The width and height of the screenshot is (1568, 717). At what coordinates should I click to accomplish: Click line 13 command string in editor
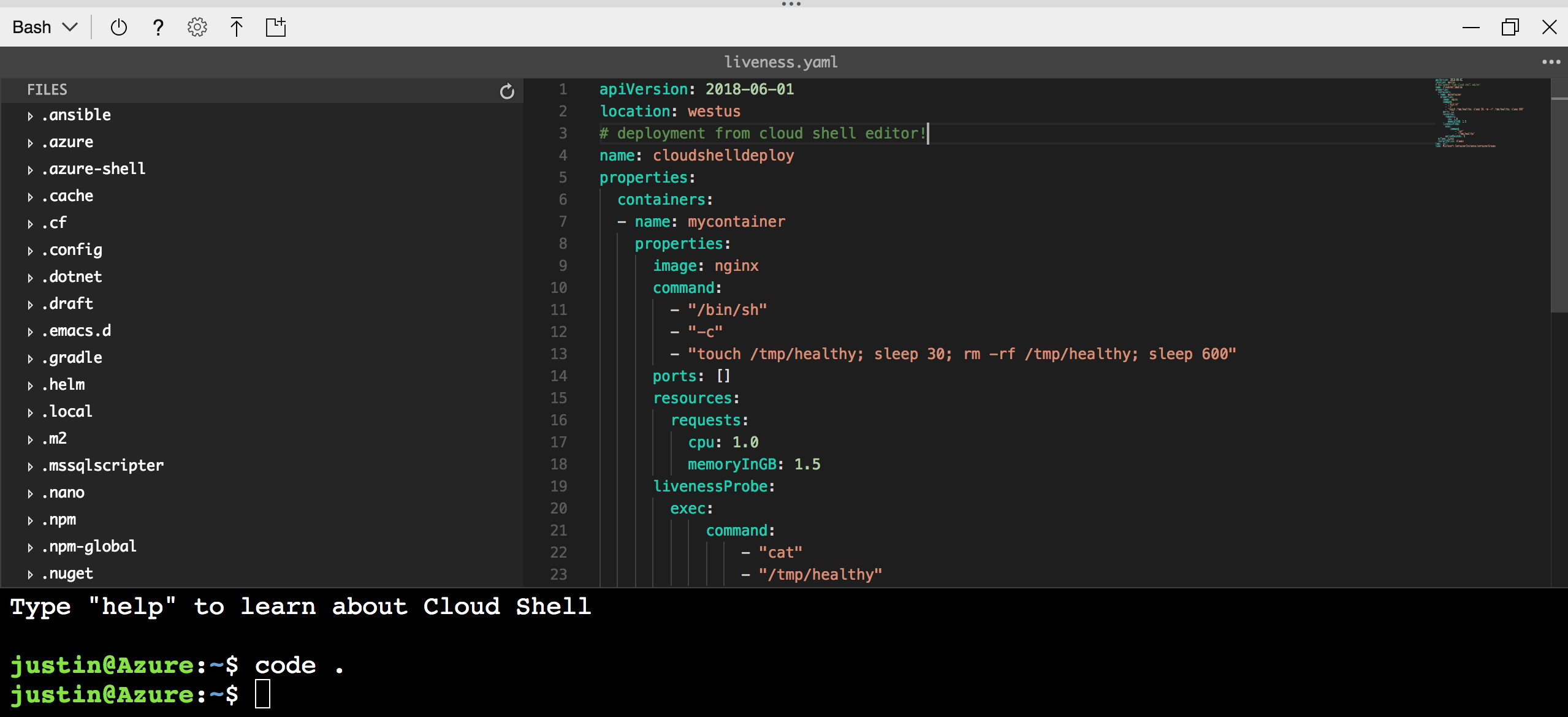pos(961,353)
